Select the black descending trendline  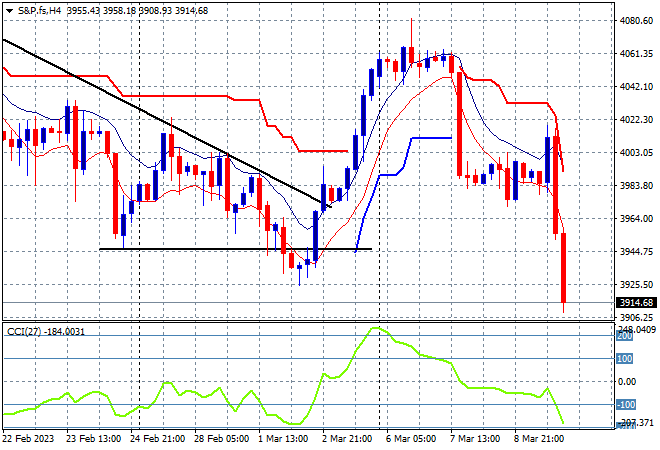[x=166, y=122]
